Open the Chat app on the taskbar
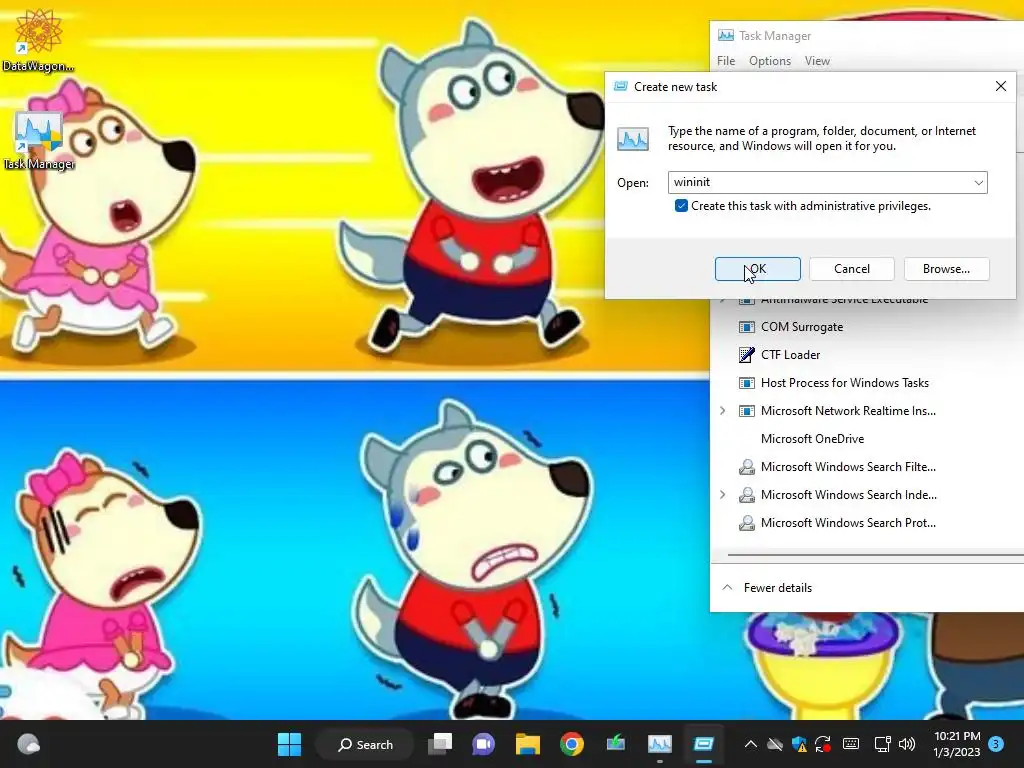1024x768 pixels. (x=483, y=744)
